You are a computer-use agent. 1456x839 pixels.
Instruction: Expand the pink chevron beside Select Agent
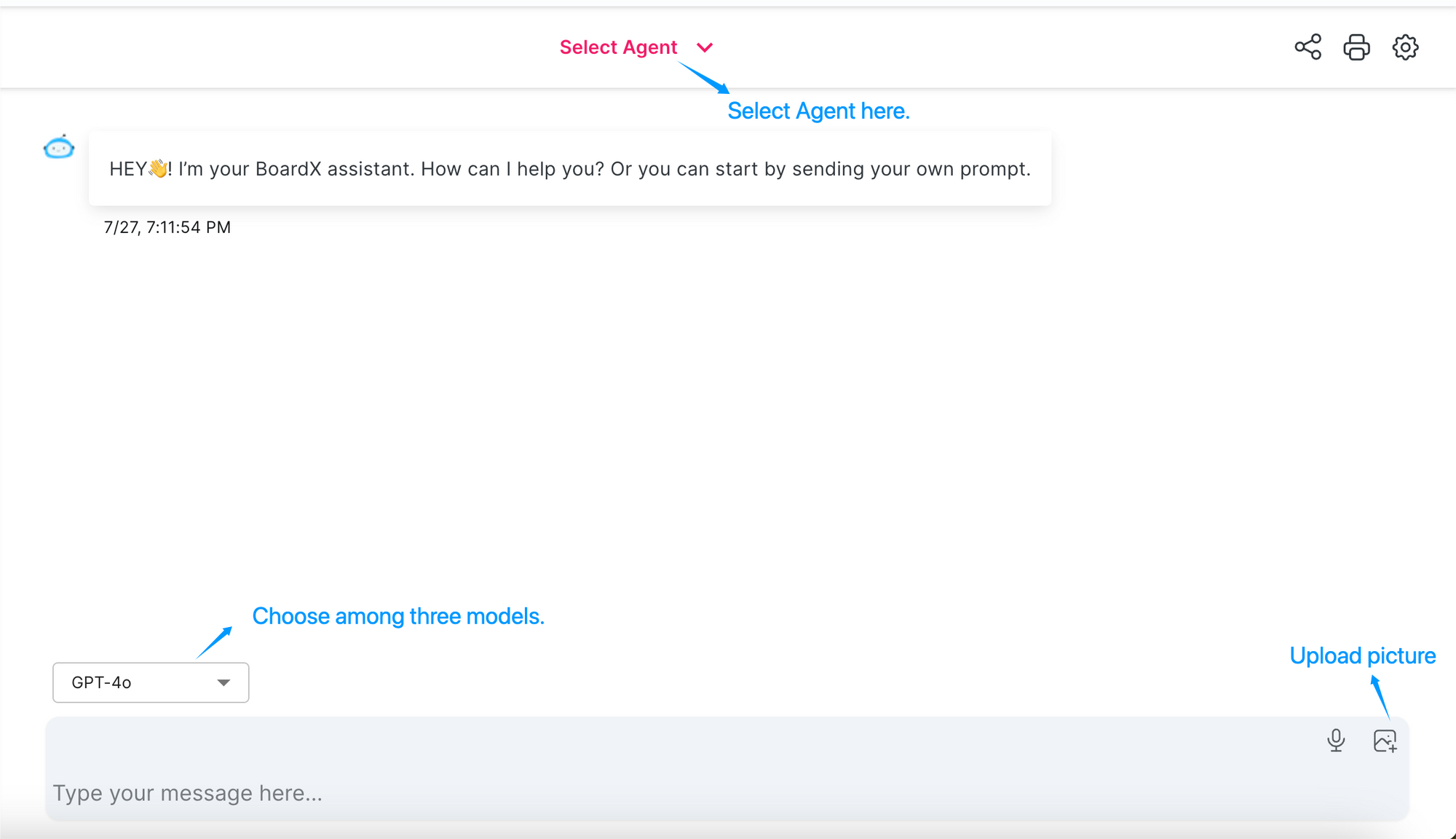coord(704,47)
